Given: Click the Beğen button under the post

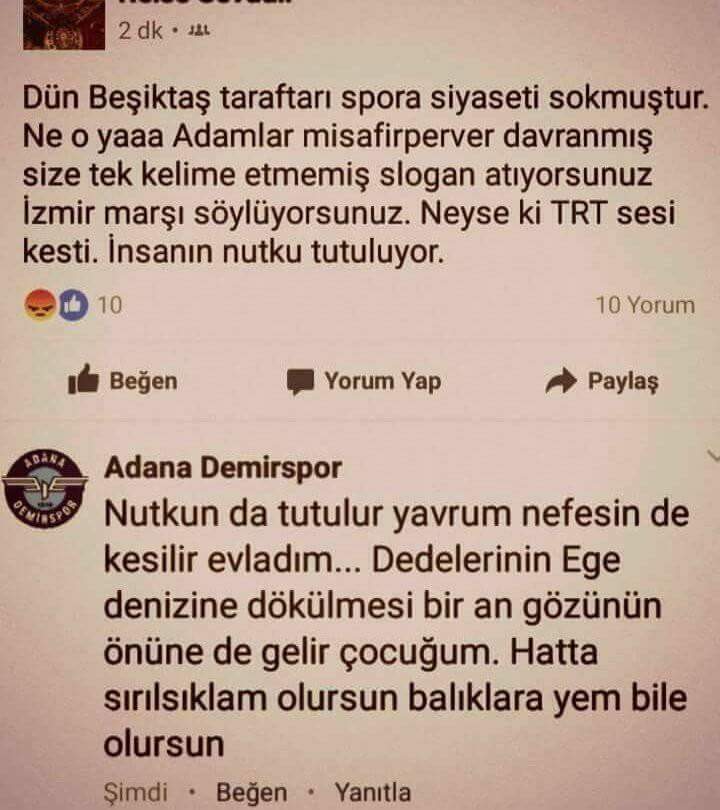Looking at the screenshot, I should point(123,381).
